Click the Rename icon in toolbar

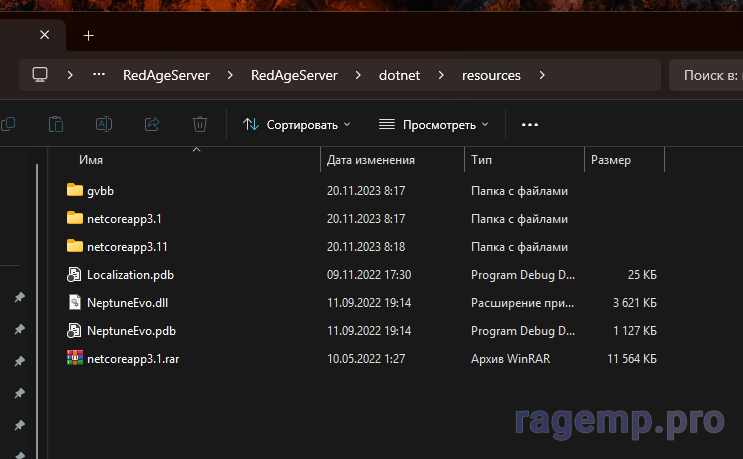coord(103,125)
